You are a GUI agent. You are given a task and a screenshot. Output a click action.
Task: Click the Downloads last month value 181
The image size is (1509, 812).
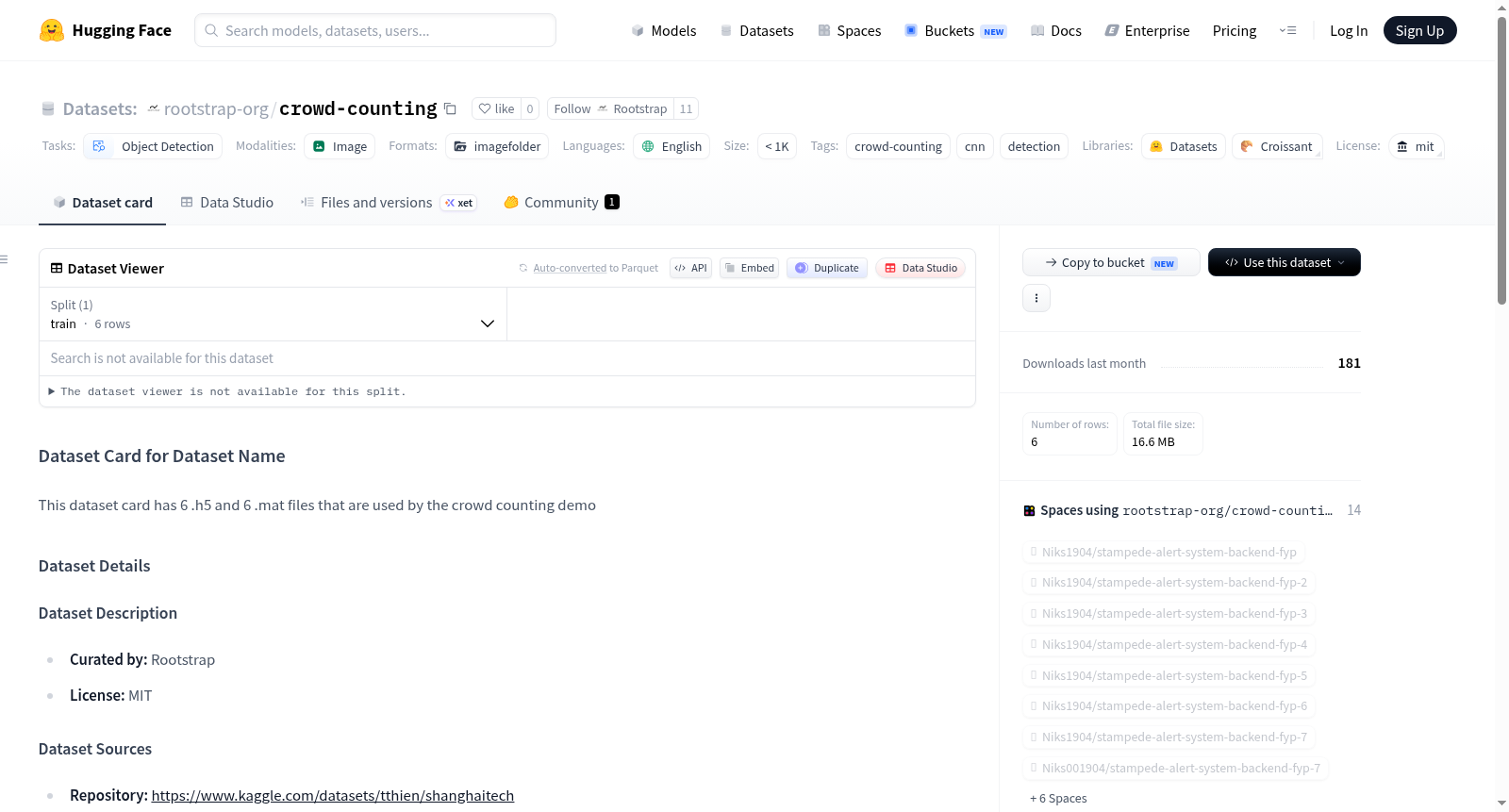point(1349,363)
